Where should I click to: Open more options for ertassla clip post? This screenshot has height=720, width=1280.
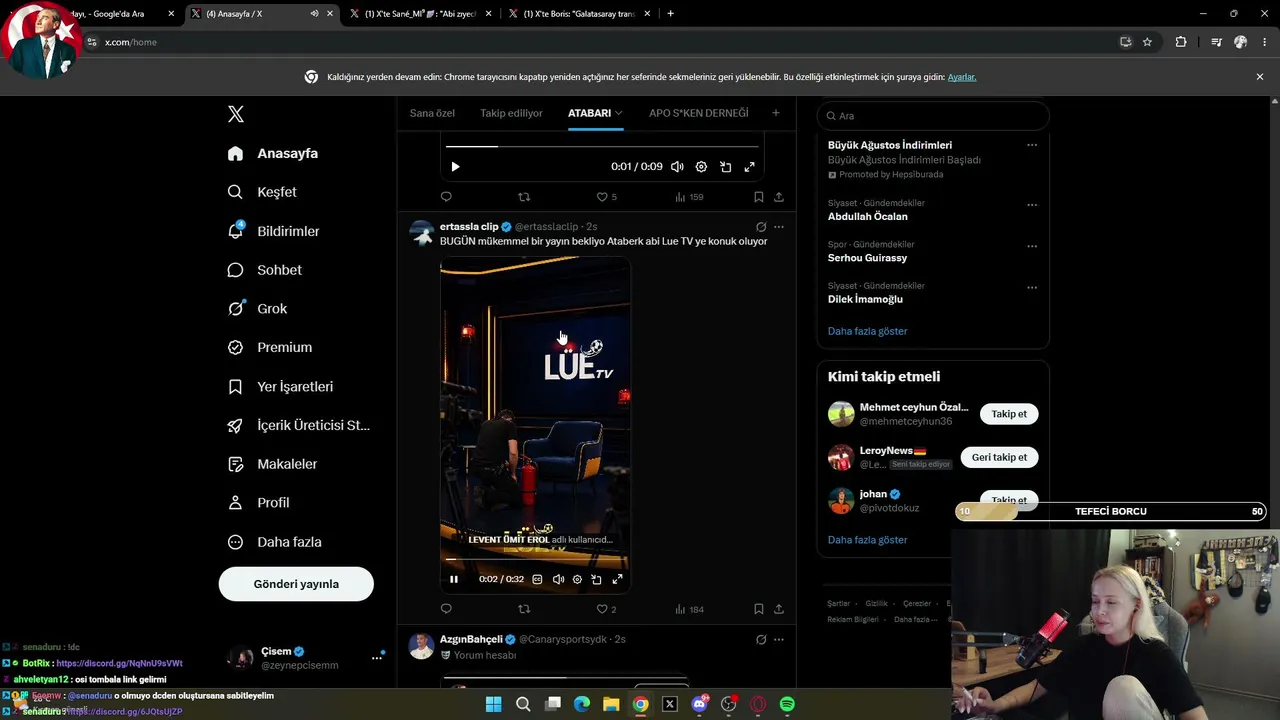pos(779,227)
